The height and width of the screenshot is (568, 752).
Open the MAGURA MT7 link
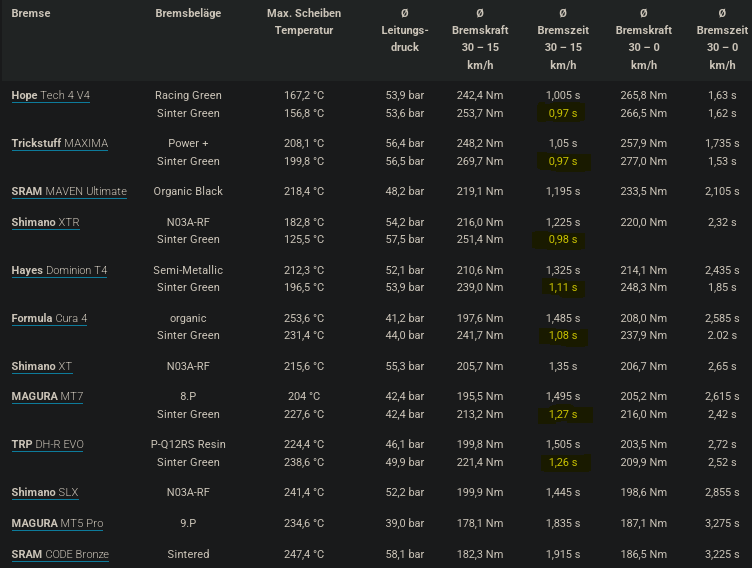tap(47, 396)
